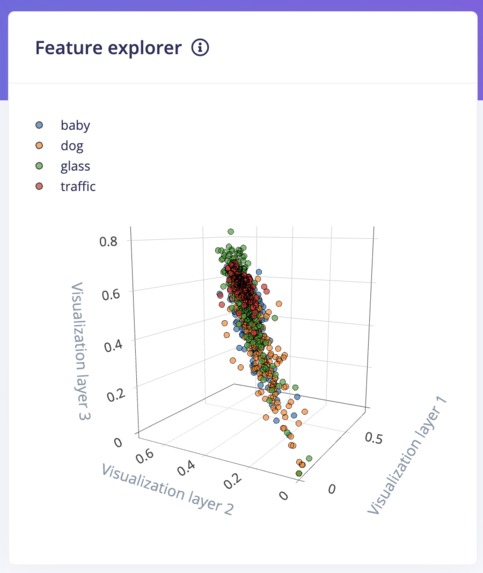The width and height of the screenshot is (483, 573).
Task: Click the Visualization layer 3 axis title
Action: pos(81,351)
